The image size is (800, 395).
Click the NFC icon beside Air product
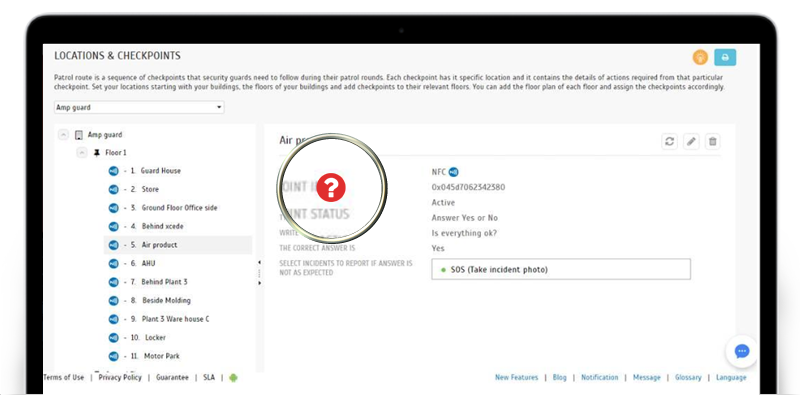[113, 245]
